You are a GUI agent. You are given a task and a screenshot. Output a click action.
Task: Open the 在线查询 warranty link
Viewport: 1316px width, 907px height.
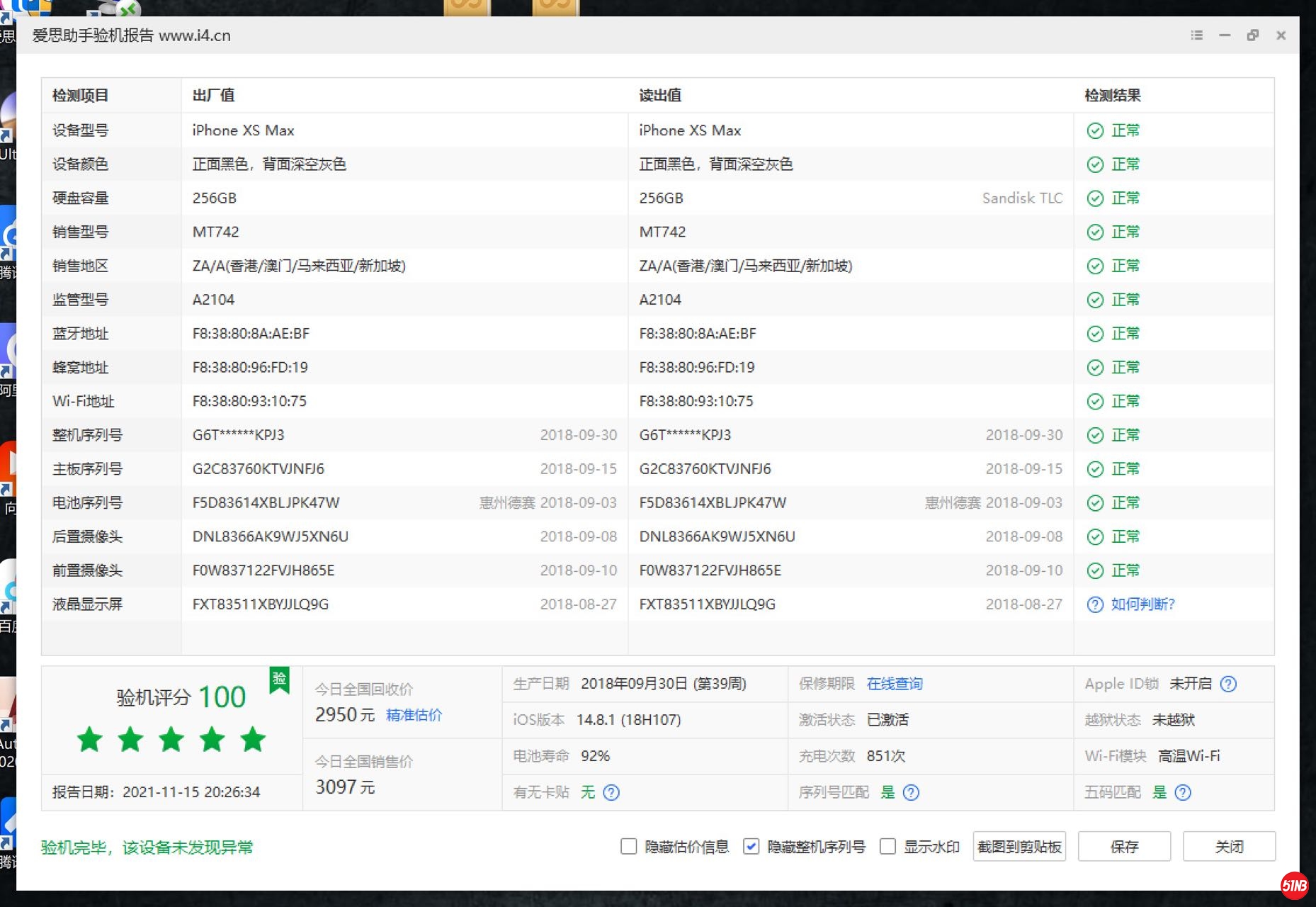pyautogui.click(x=895, y=684)
